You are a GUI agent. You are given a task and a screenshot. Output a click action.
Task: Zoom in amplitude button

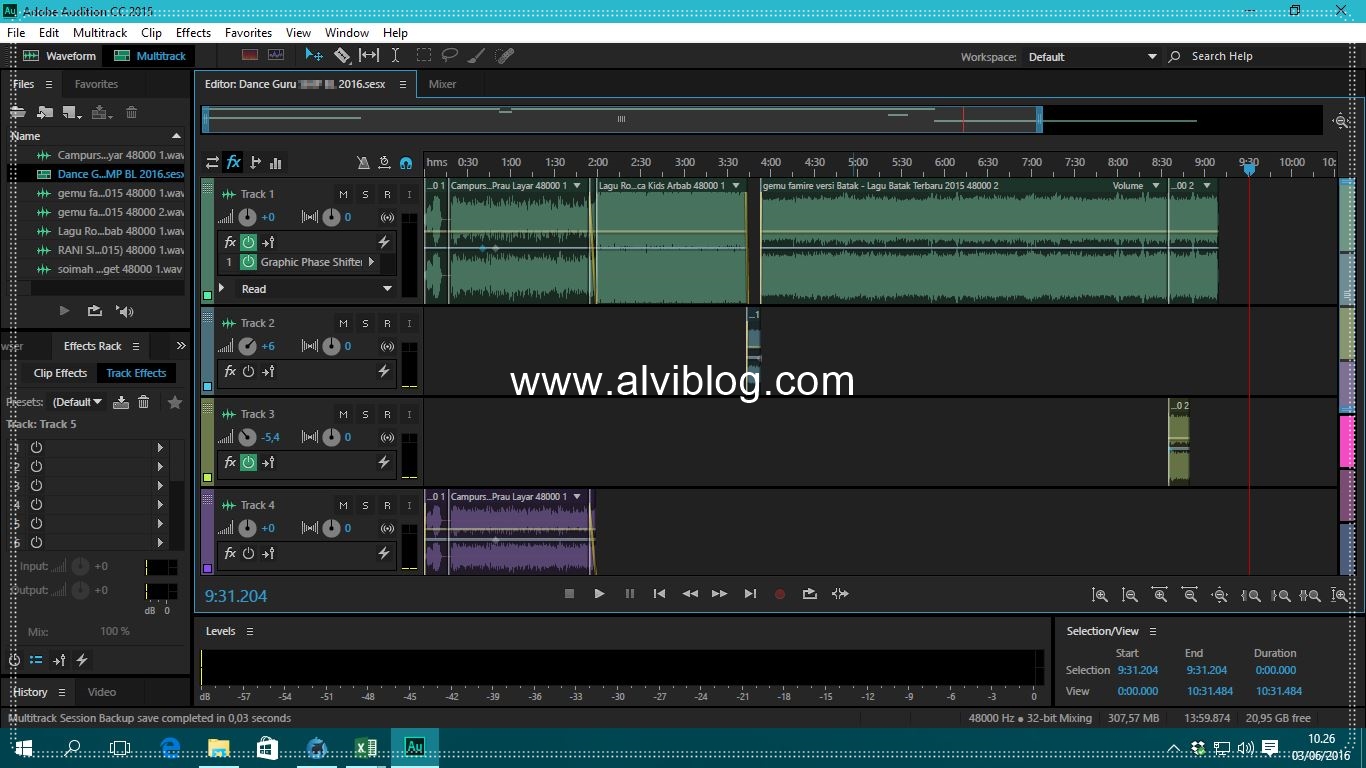[1100, 595]
